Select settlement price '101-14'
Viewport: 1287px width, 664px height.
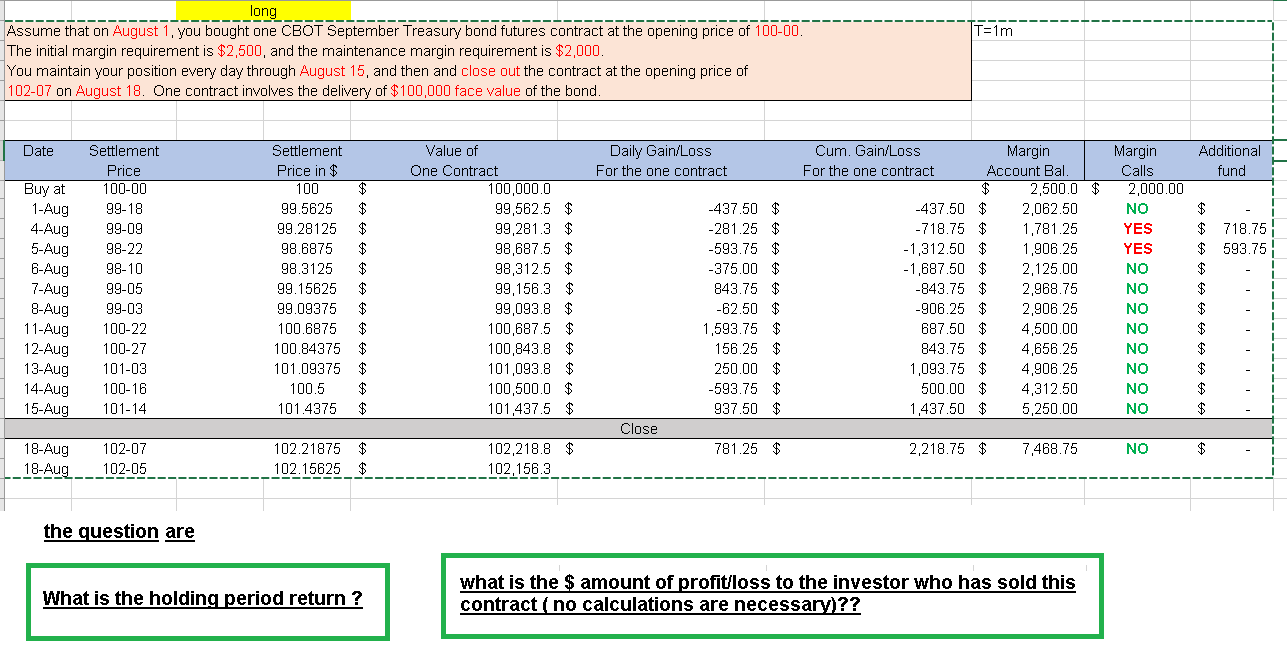tap(126, 409)
